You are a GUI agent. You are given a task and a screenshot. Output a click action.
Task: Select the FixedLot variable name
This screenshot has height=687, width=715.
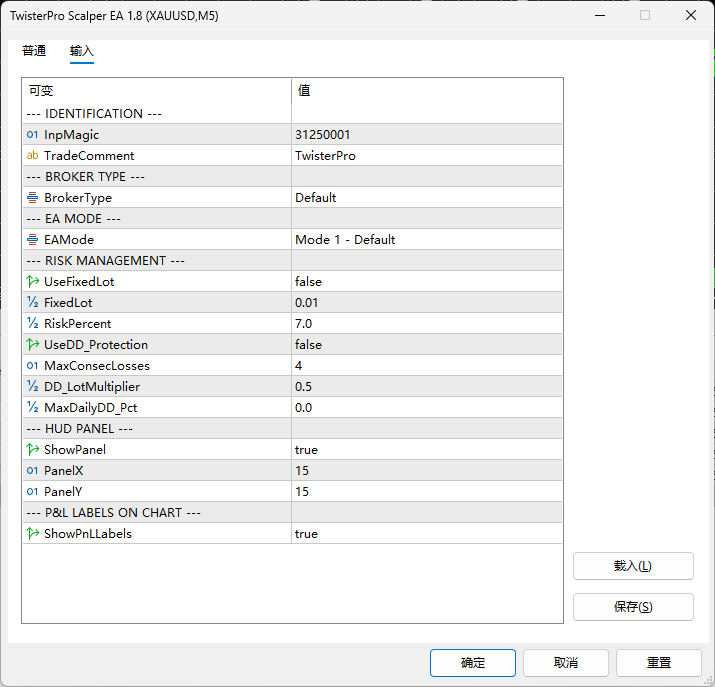[x=68, y=302]
